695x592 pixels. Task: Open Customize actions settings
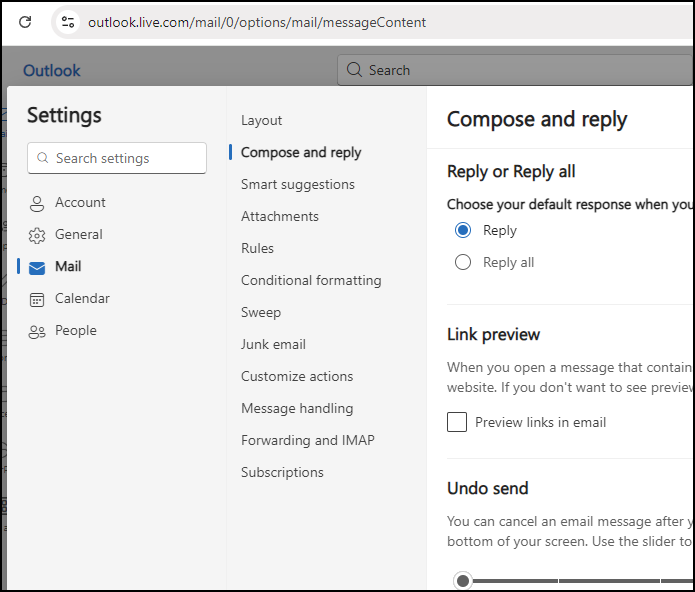297,376
